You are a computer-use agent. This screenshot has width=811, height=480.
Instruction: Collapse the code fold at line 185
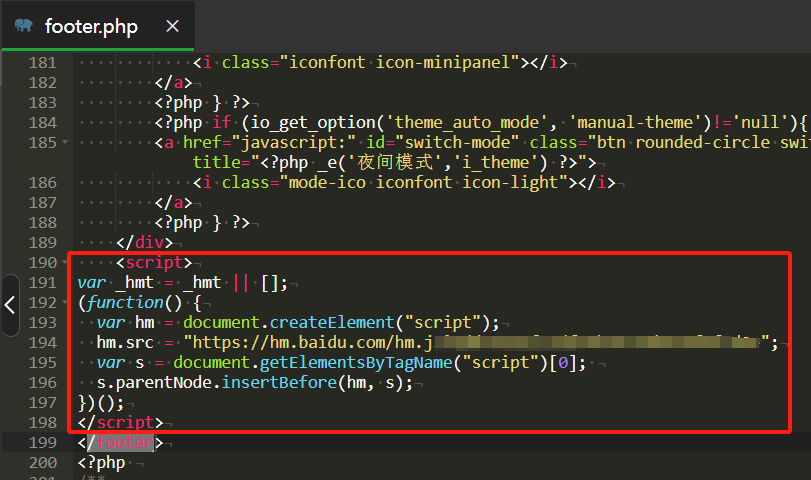pos(65,143)
